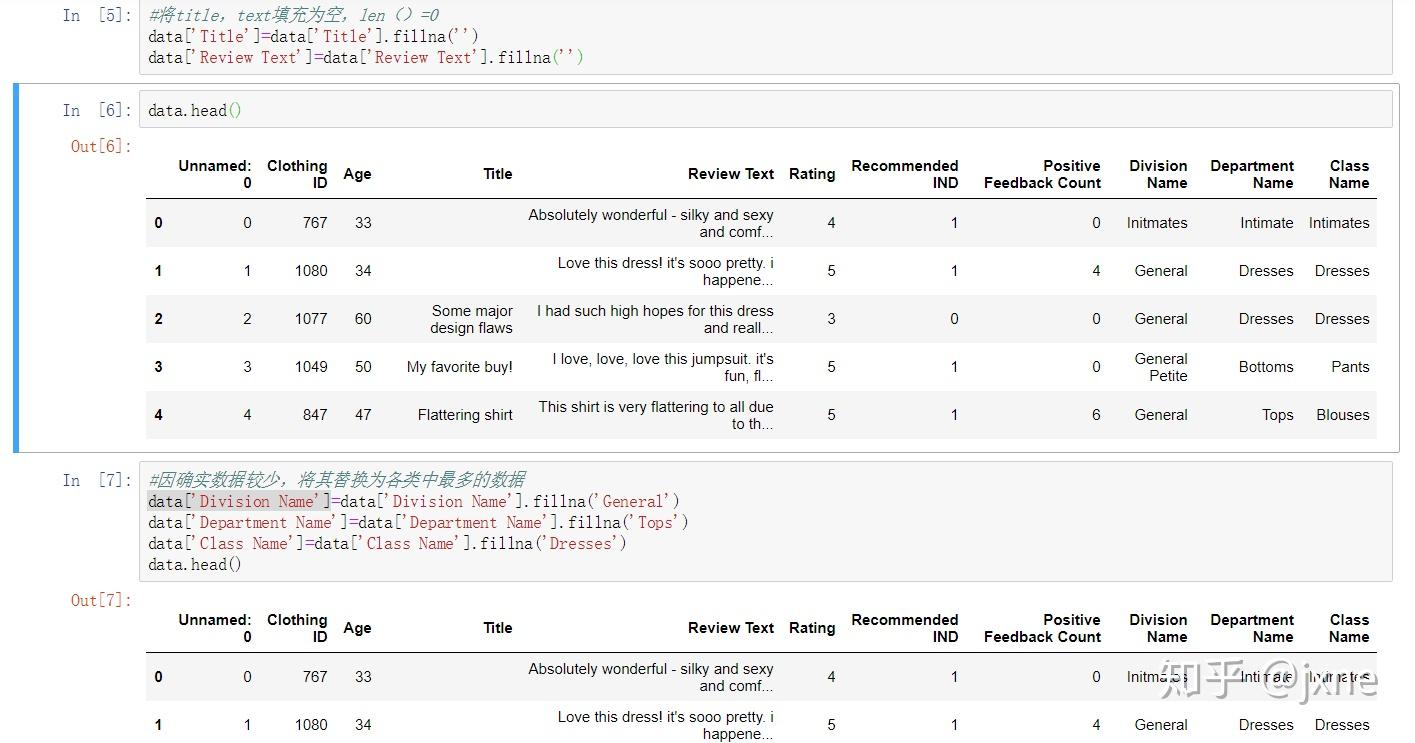Click Positive Feedback Count header in Out[6] table
The image size is (1415, 743).
coord(1042,174)
